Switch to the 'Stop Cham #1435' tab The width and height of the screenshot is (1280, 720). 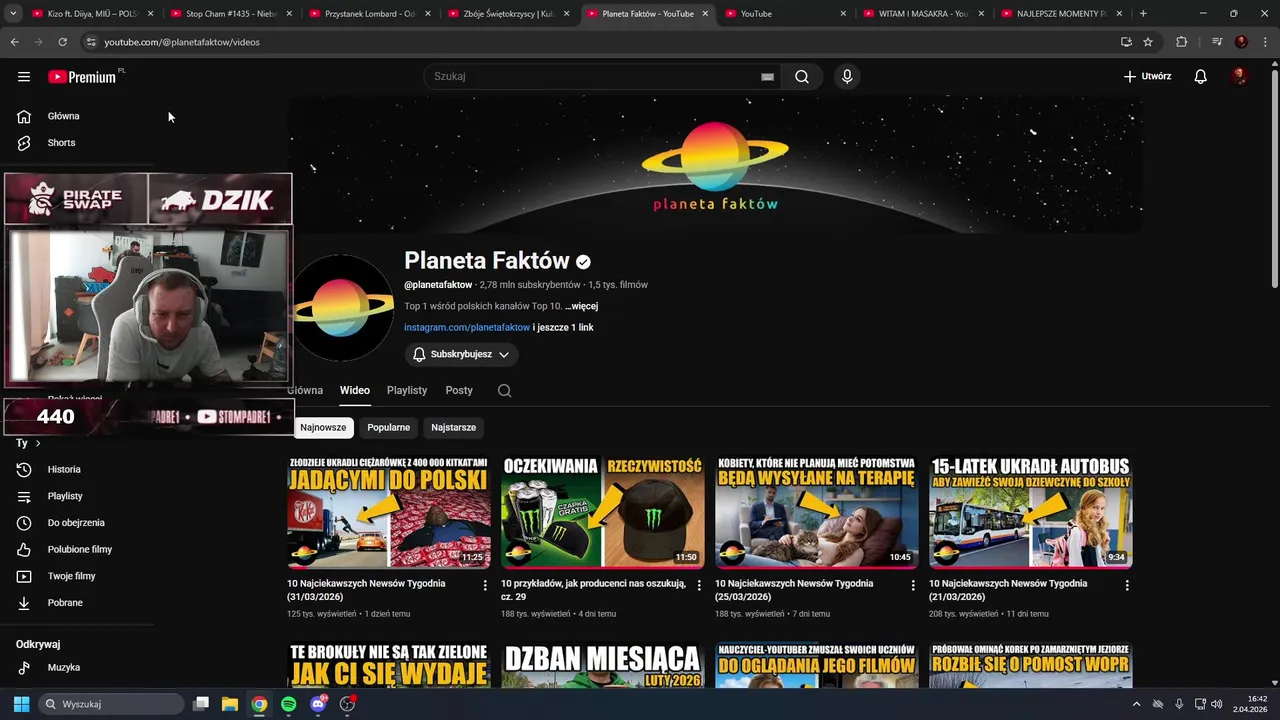(x=228, y=14)
